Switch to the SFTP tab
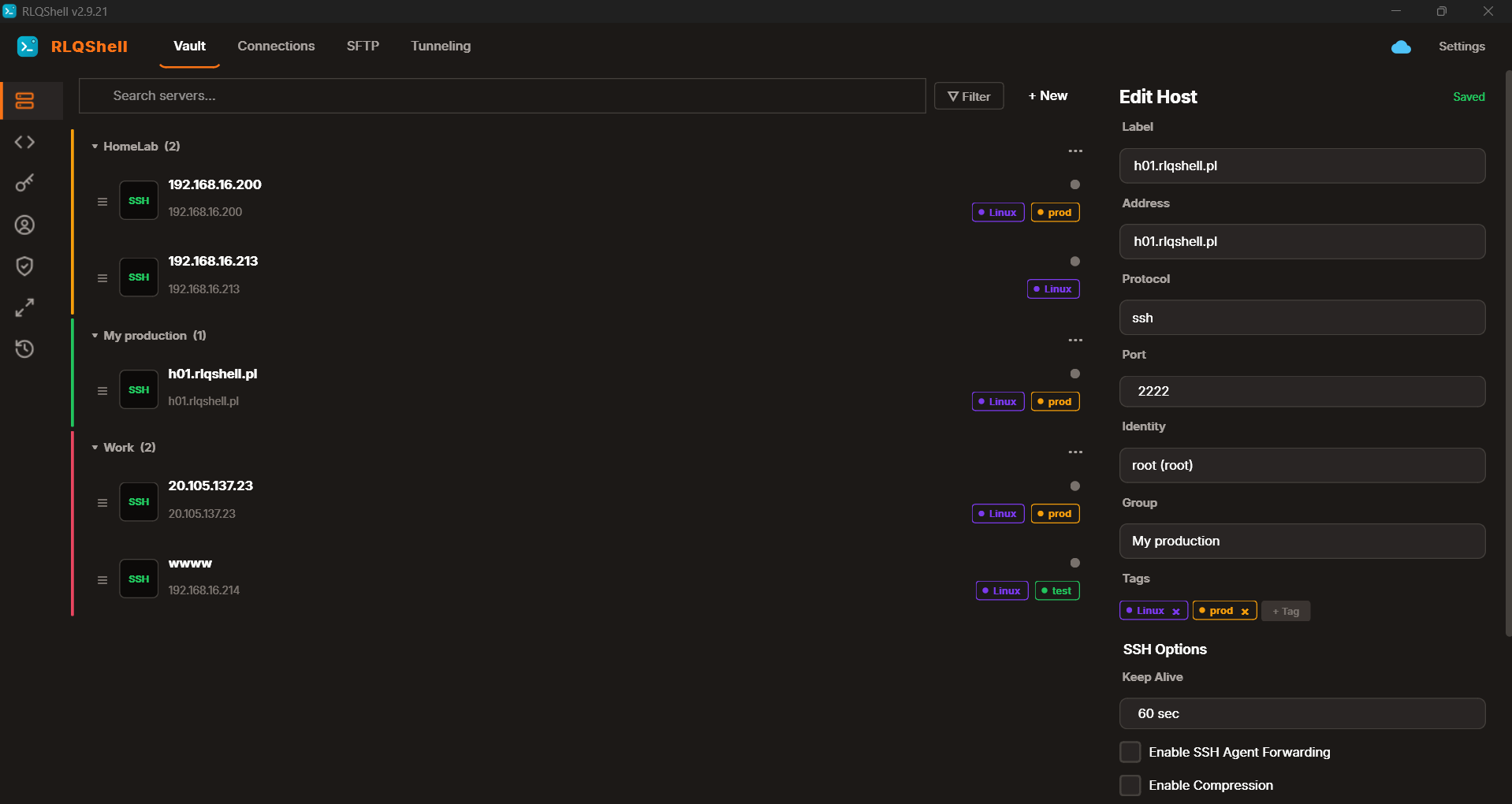This screenshot has height=804, width=1512. click(363, 46)
